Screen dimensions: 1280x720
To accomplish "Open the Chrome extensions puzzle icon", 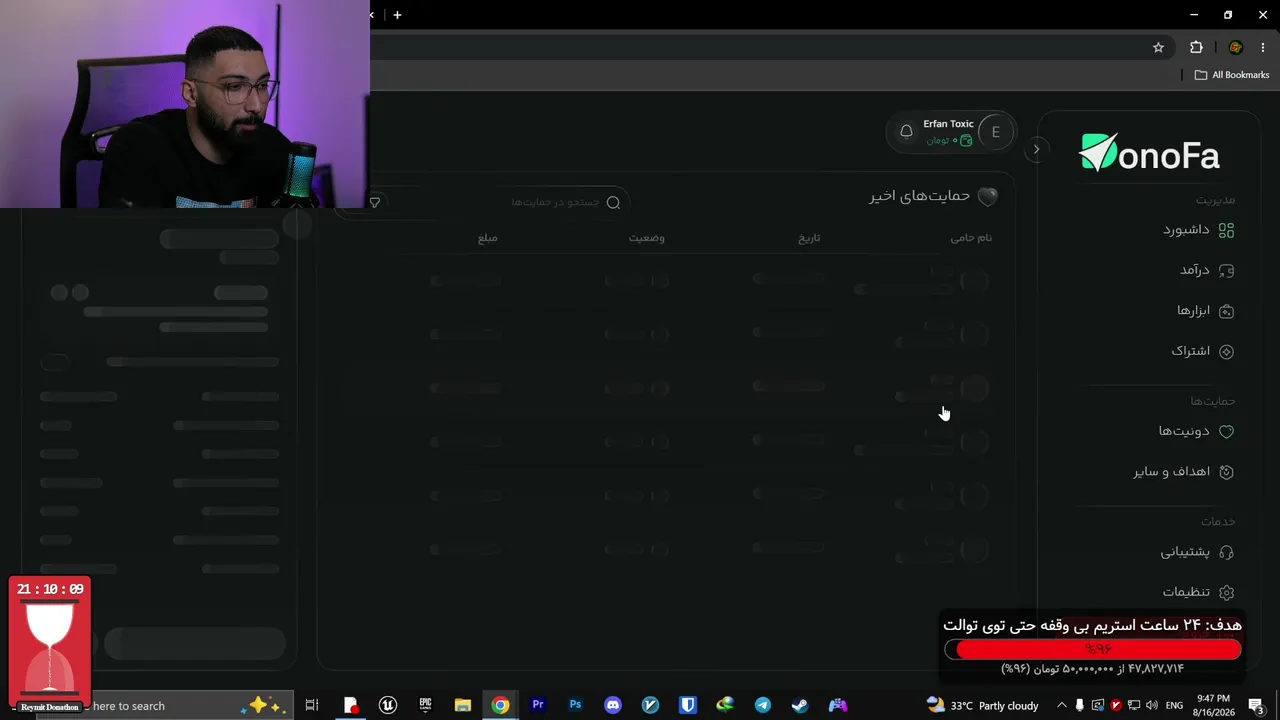I will click(1196, 47).
